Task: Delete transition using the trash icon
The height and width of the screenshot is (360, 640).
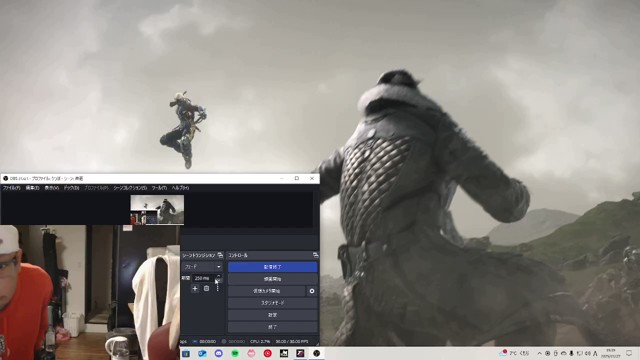Action: [207, 289]
